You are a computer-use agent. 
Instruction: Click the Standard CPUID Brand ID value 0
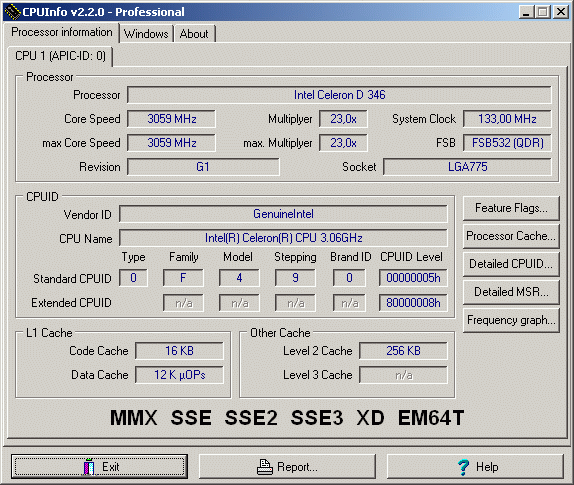[349, 278]
